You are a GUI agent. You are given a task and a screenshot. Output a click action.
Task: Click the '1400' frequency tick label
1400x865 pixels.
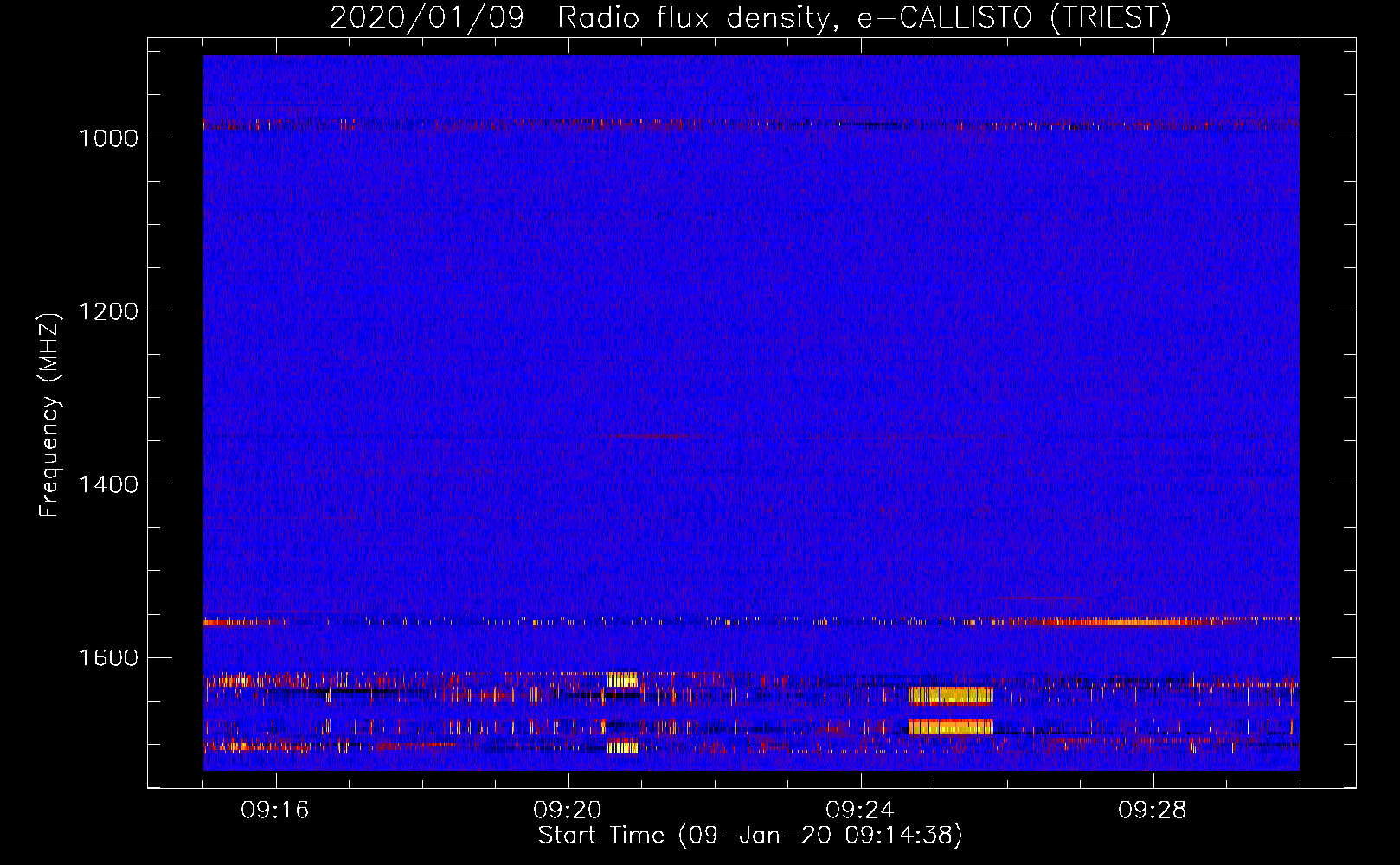click(x=108, y=484)
